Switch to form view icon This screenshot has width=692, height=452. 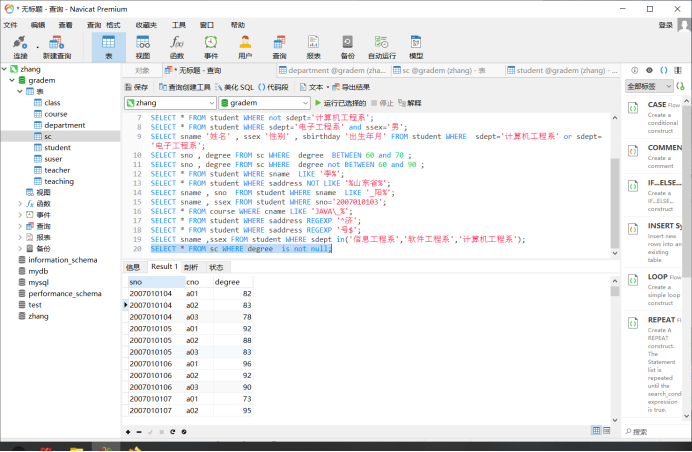coord(607,430)
